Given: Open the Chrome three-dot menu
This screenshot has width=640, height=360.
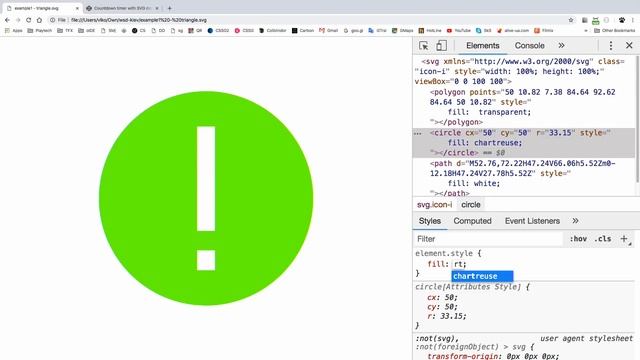Looking at the screenshot, I should click(633, 20).
